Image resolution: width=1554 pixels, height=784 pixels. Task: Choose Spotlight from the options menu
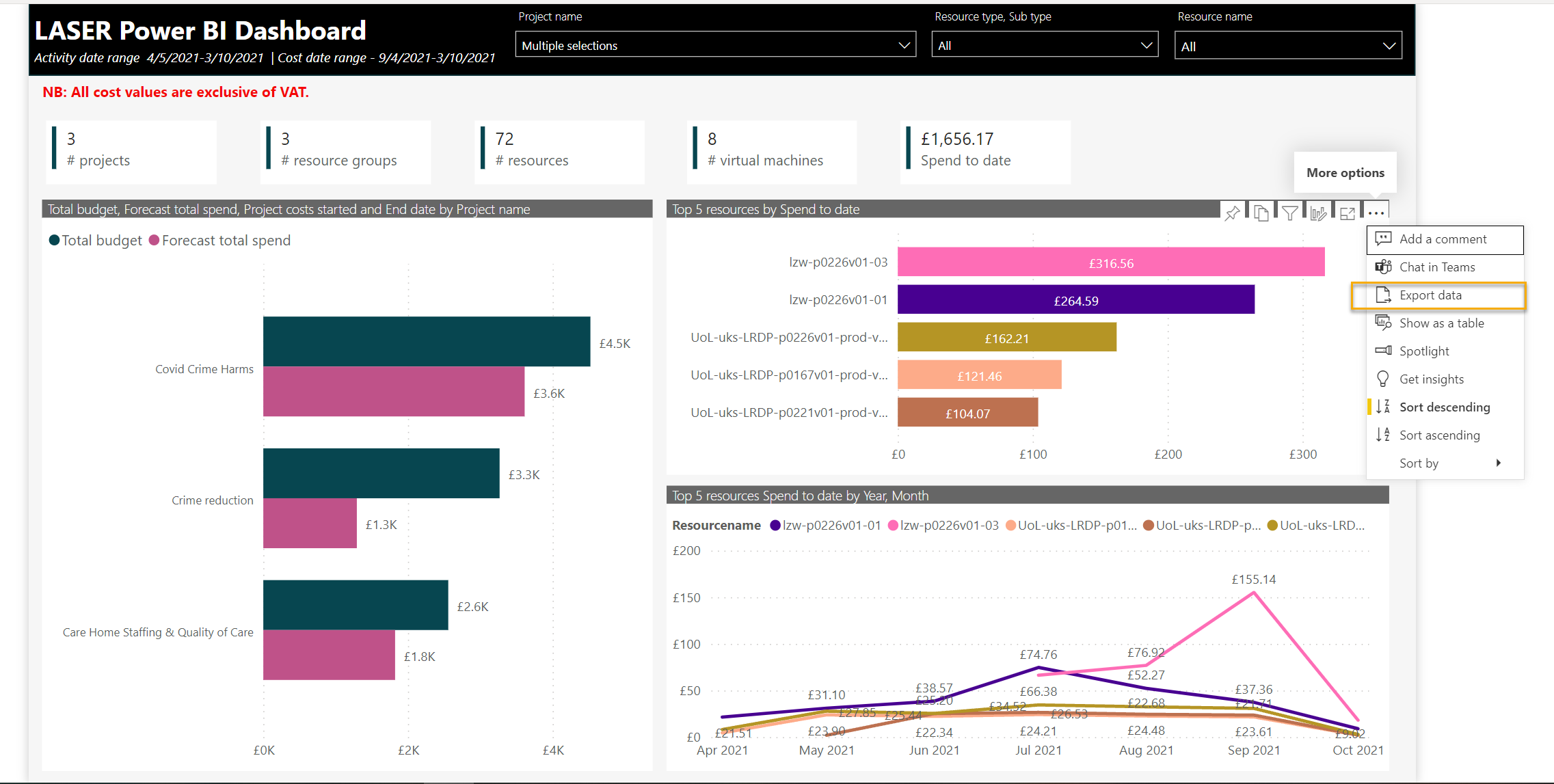point(1445,351)
